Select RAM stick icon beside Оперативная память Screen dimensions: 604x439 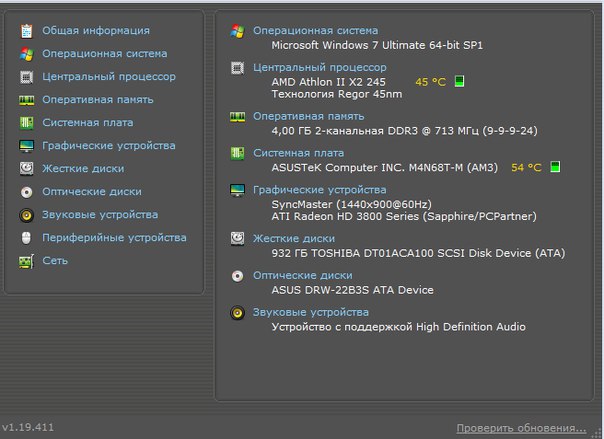tap(26, 100)
